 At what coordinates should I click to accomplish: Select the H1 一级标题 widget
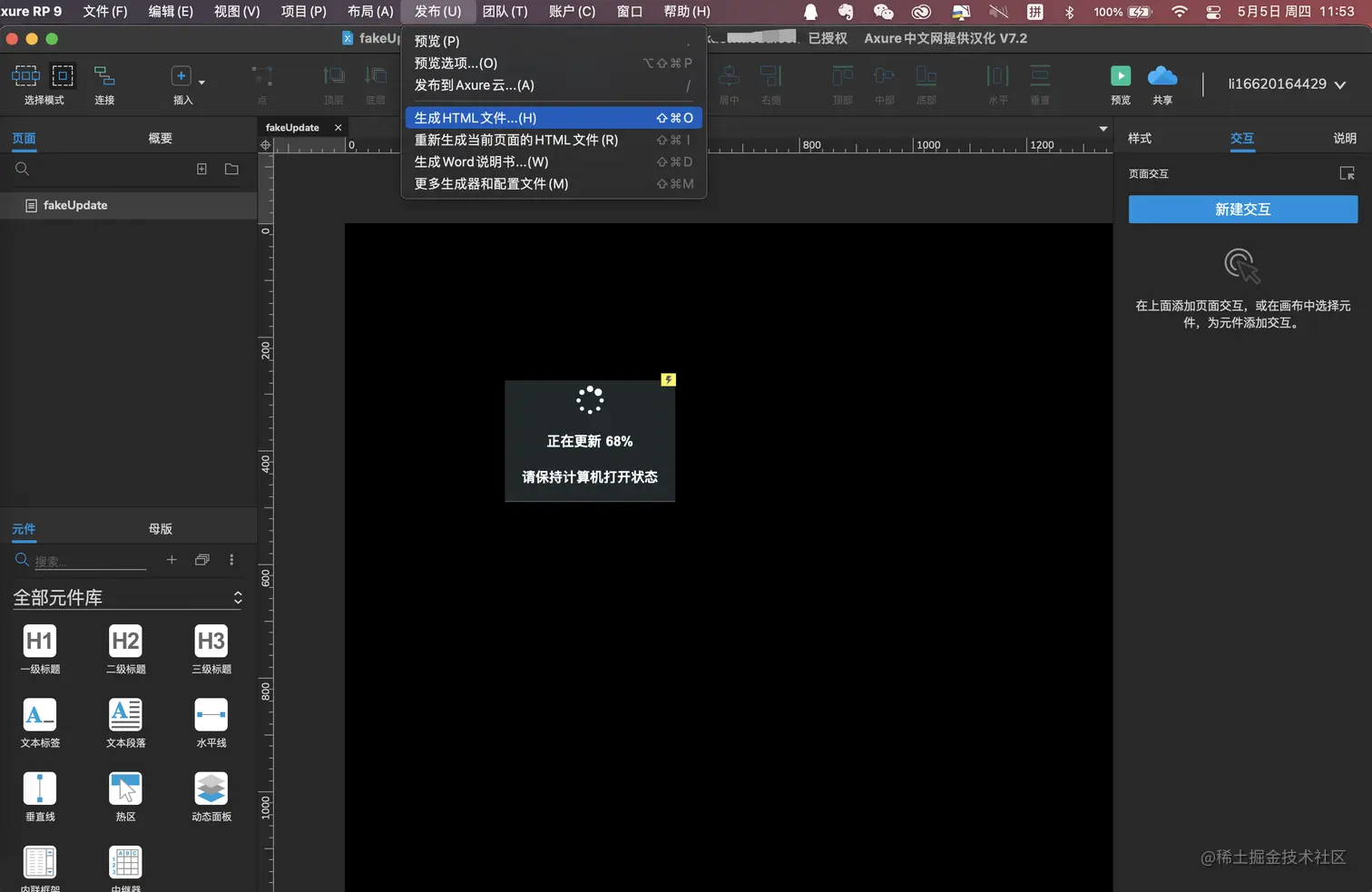pyautogui.click(x=40, y=649)
